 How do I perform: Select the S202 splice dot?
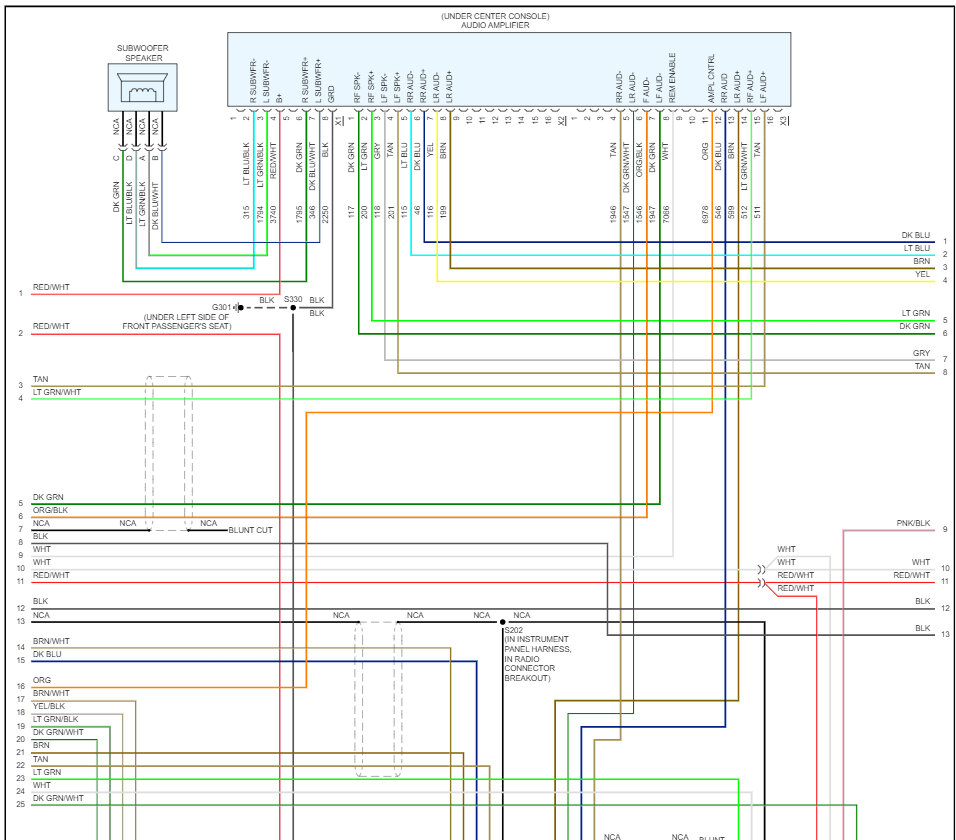point(502,622)
